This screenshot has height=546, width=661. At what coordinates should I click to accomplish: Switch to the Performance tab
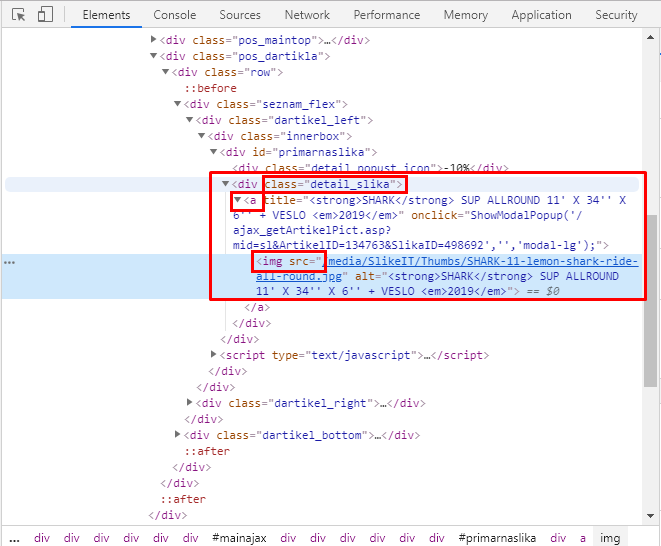[x=386, y=15]
